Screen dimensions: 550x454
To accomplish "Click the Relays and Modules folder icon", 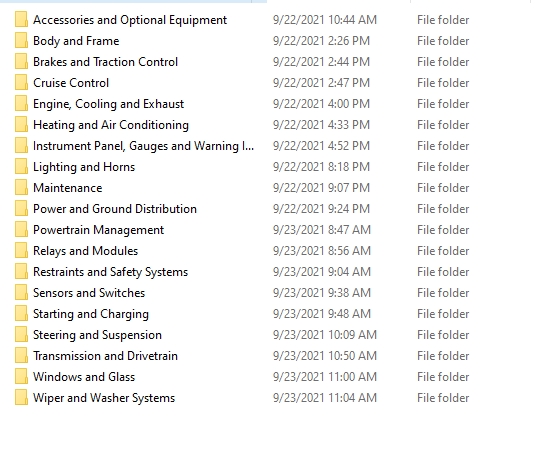I will (21, 251).
